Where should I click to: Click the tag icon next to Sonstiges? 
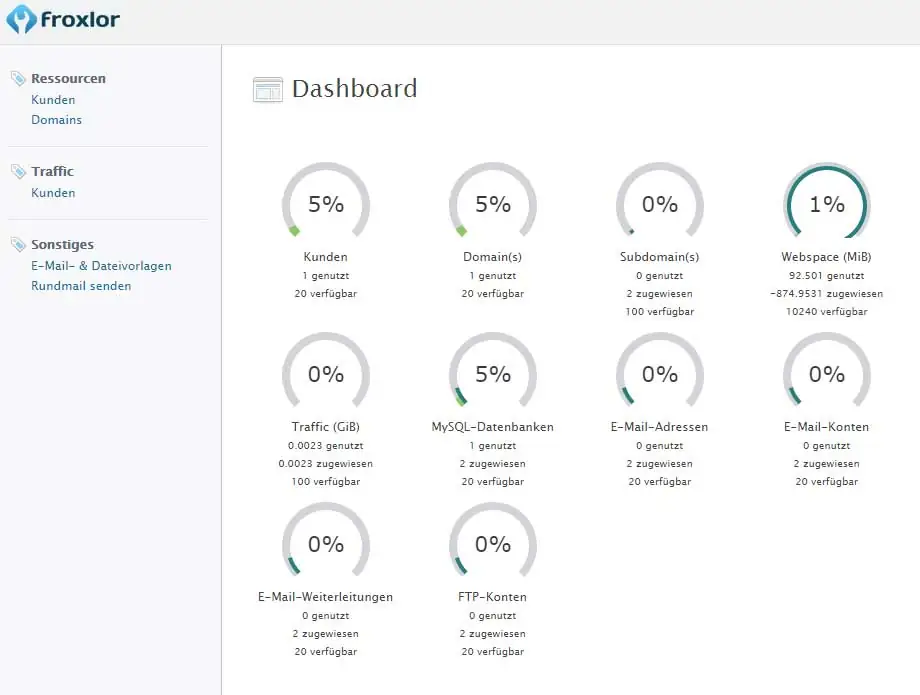coord(15,243)
